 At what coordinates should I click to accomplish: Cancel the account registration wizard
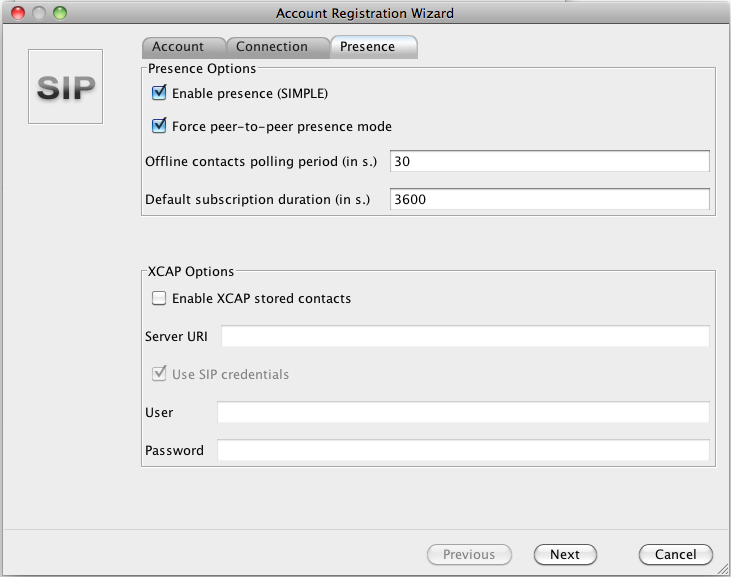675,554
